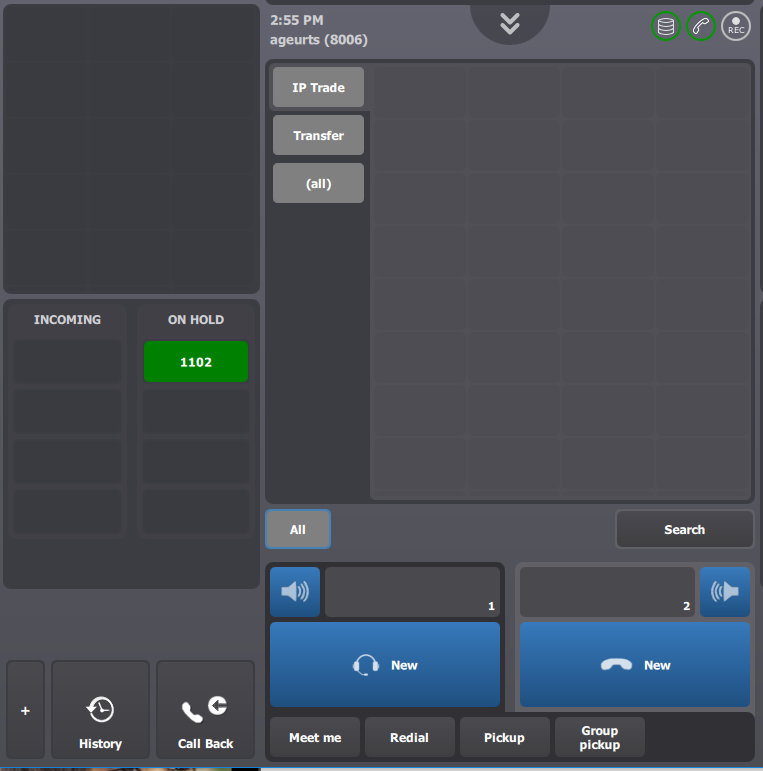Click line 2 display field
763x771 pixels.
607,592
